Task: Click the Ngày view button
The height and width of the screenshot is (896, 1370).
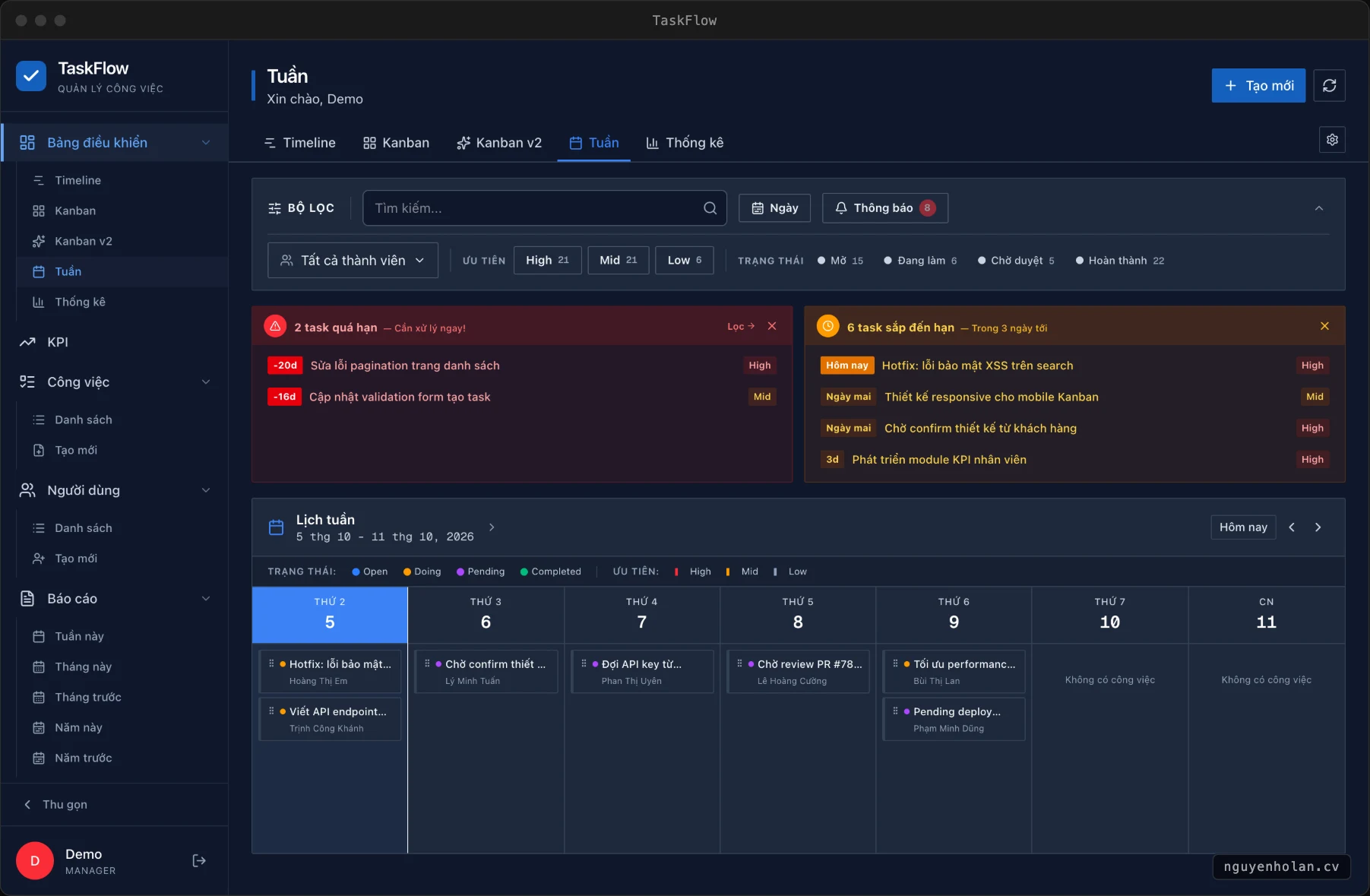Action: (x=774, y=208)
